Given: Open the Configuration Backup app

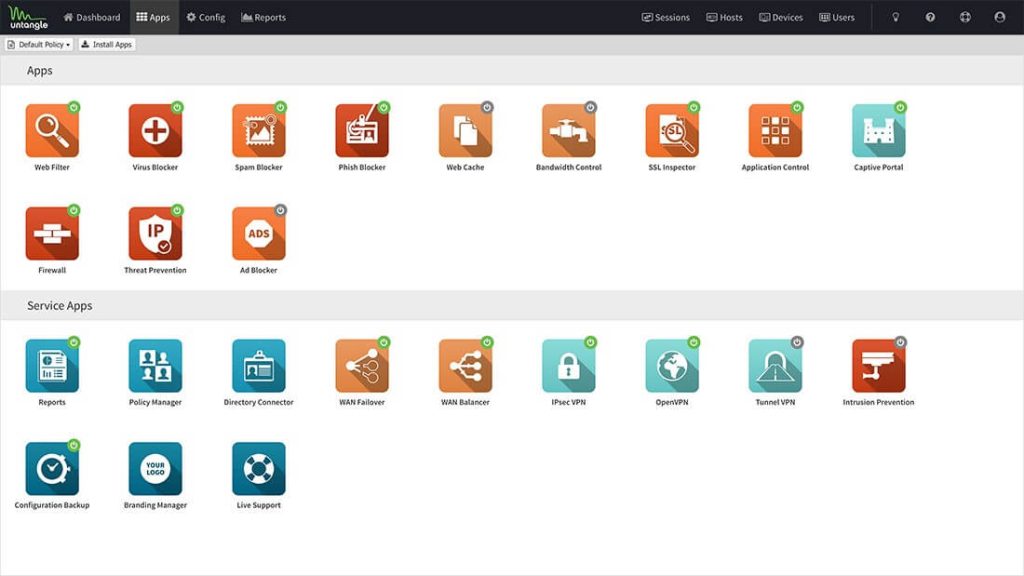Looking at the screenshot, I should (x=52, y=469).
